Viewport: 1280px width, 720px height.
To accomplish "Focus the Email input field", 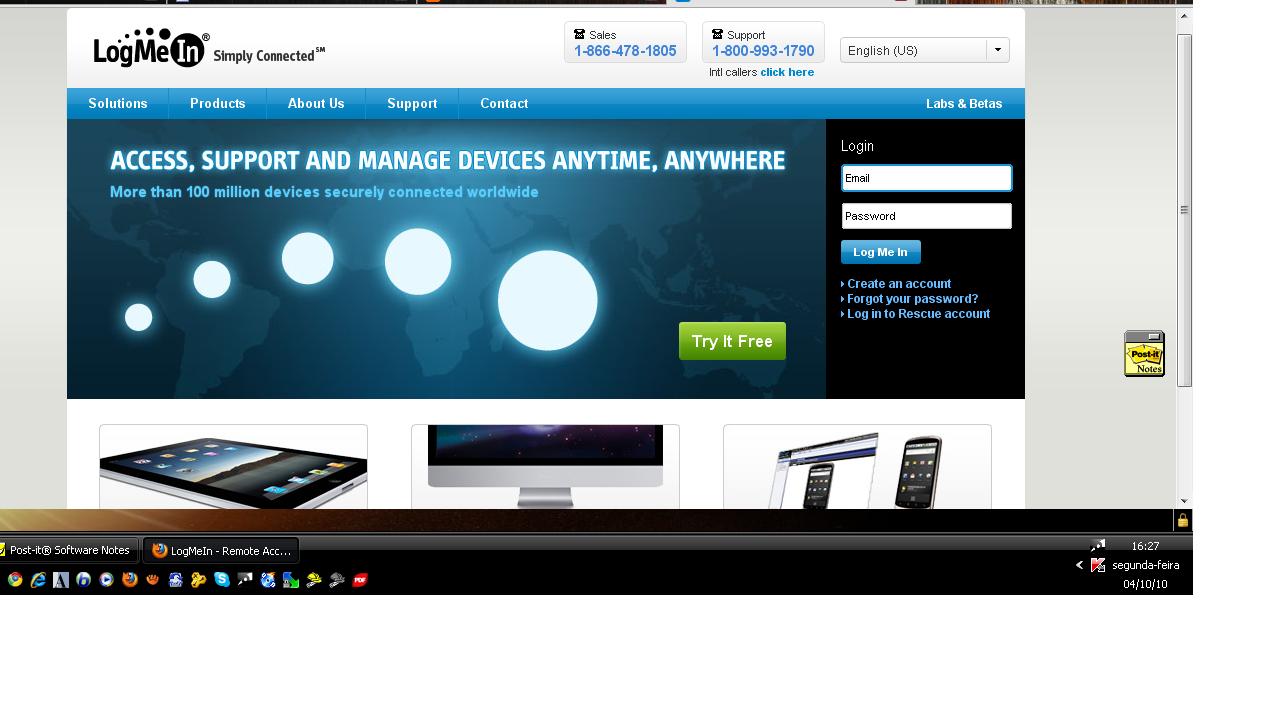I will (x=927, y=178).
